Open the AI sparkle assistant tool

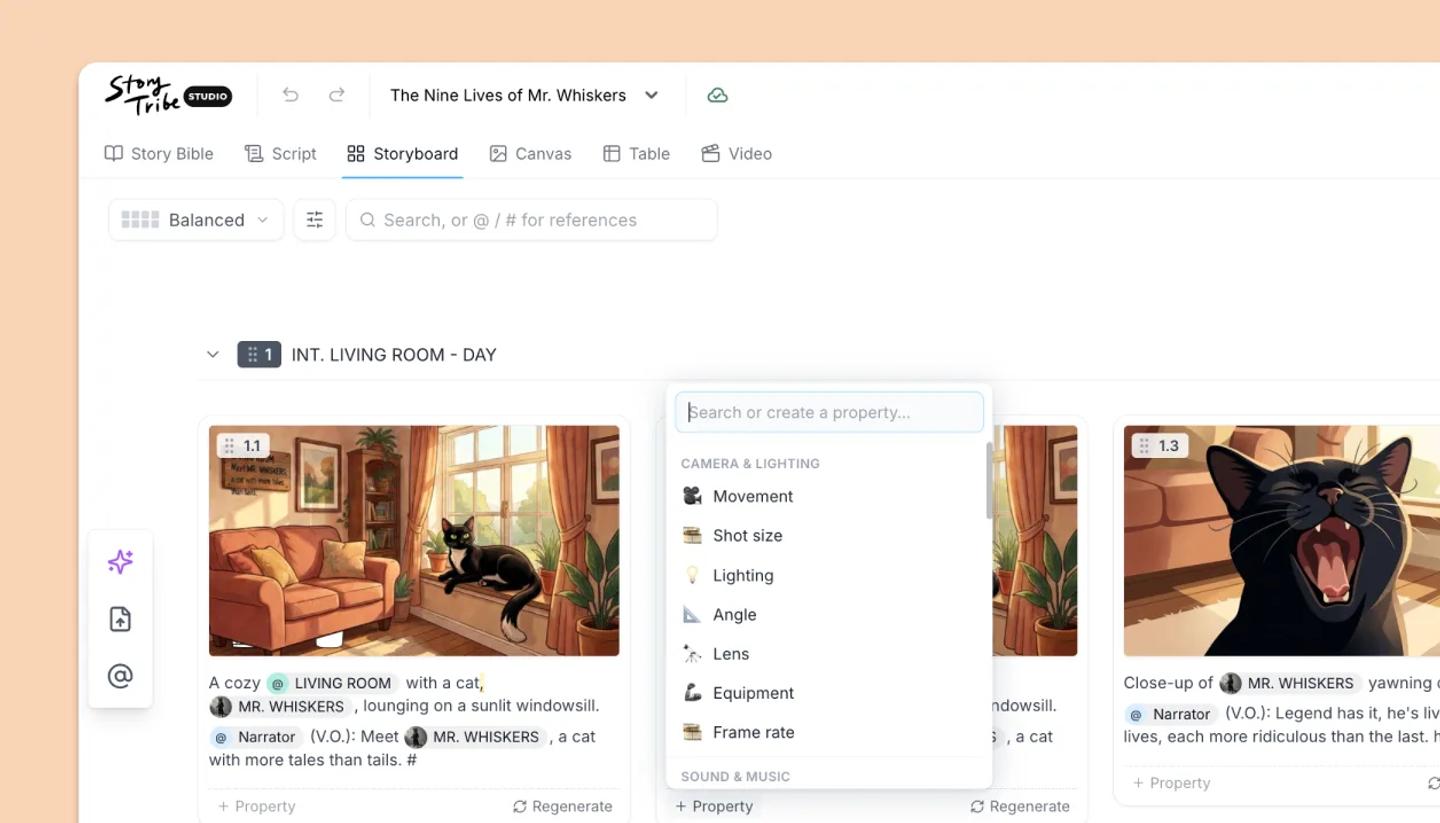point(120,562)
